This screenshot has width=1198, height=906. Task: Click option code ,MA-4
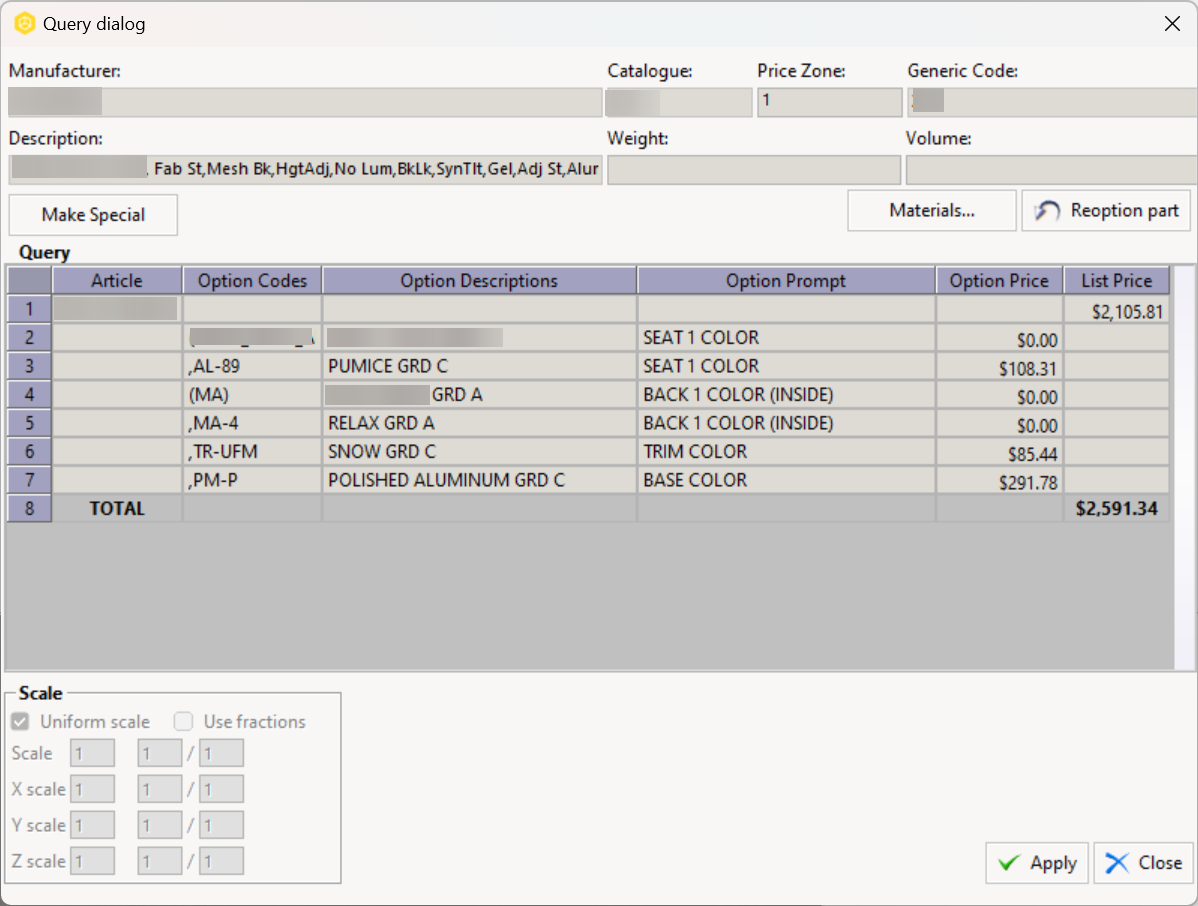click(252, 422)
